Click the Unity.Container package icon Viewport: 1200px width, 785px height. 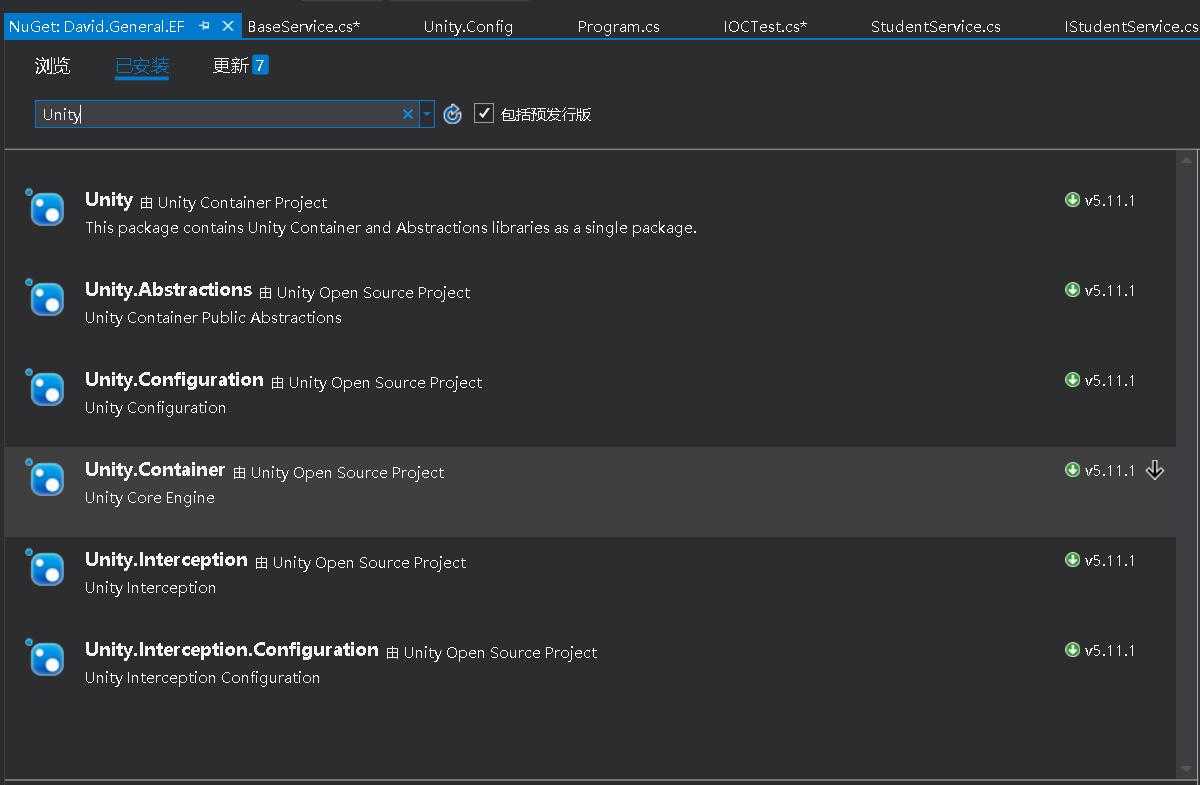(x=45, y=477)
